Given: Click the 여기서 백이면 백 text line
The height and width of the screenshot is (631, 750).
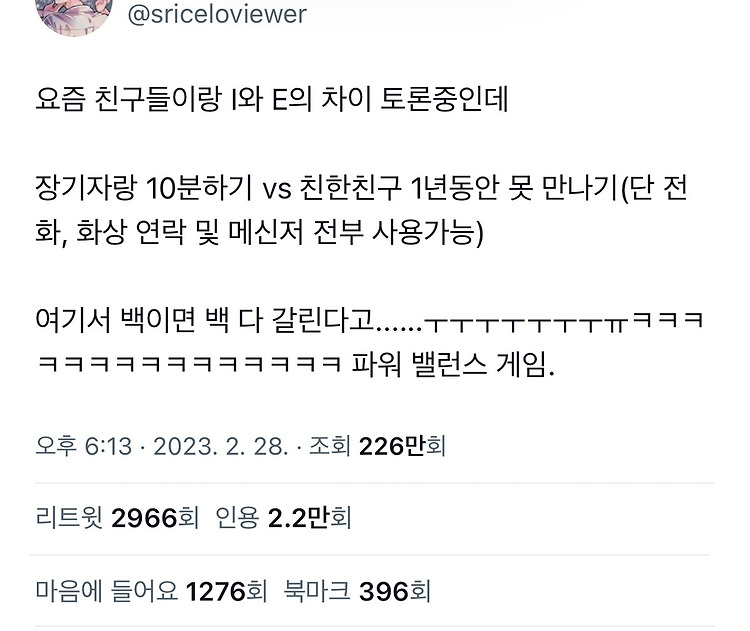Looking at the screenshot, I should [369, 320].
